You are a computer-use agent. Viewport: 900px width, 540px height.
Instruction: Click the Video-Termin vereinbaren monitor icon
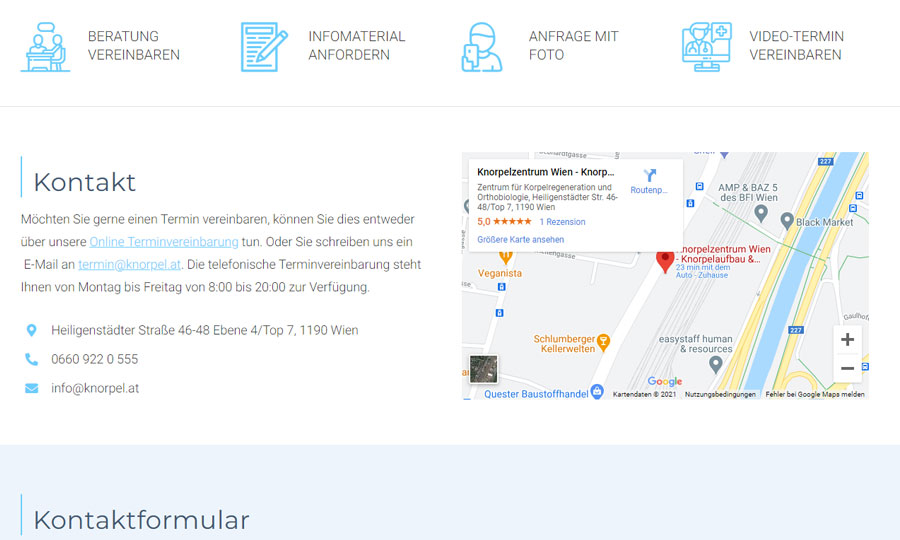coord(706,46)
